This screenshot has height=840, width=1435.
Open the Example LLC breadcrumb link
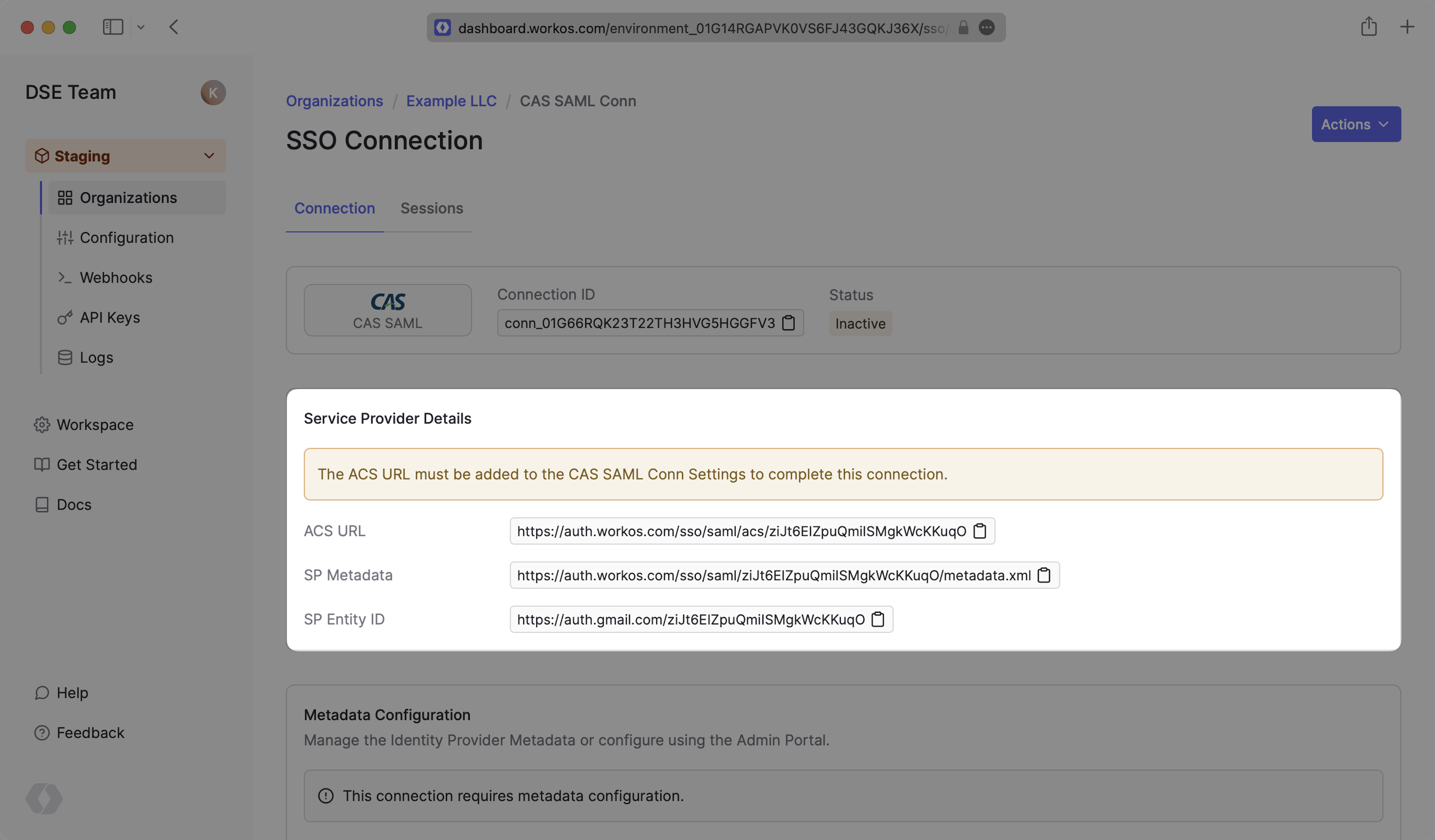pos(450,101)
